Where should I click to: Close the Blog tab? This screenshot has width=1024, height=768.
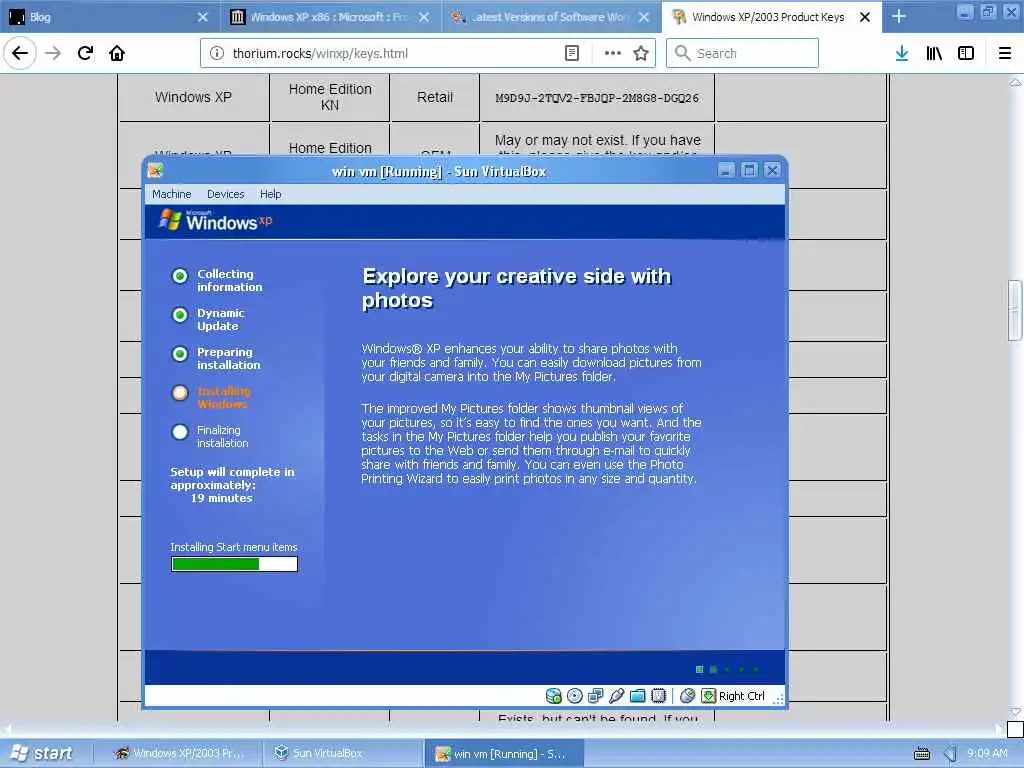[203, 17]
